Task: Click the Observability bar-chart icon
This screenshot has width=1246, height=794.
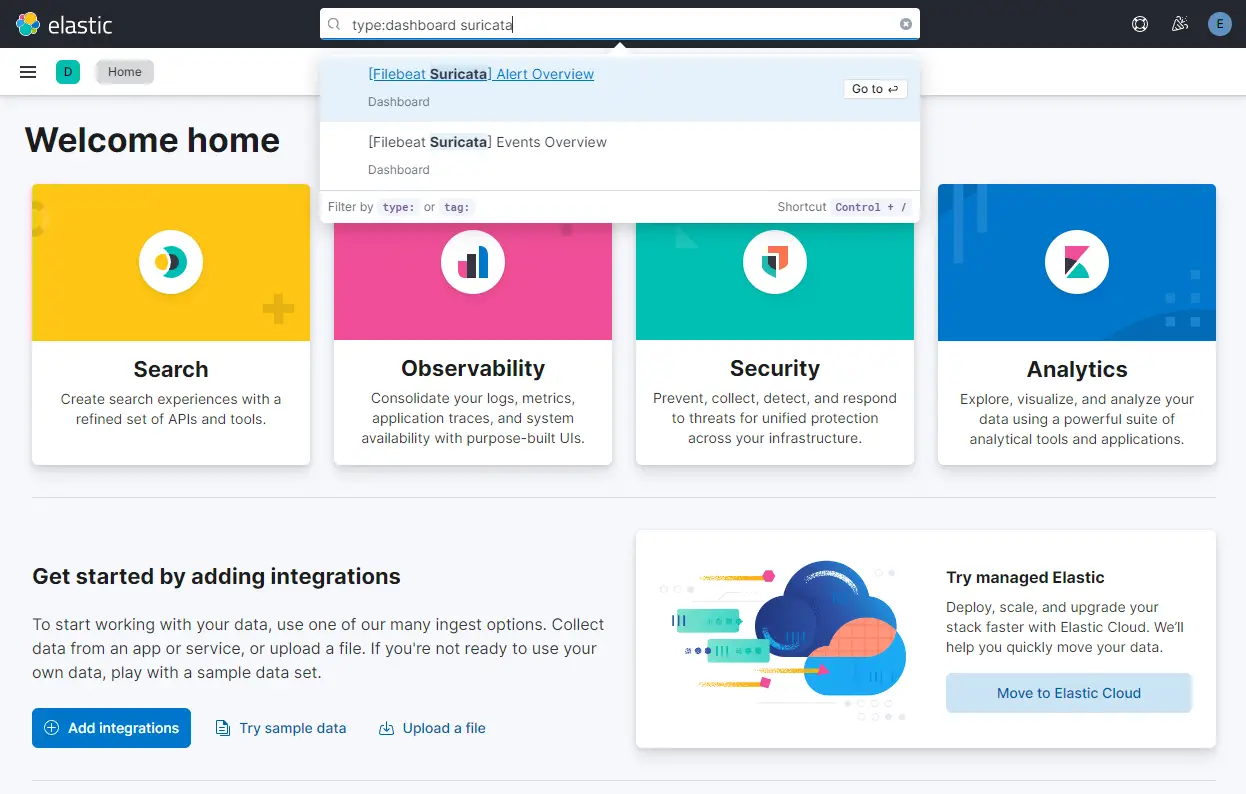Action: click(x=472, y=262)
